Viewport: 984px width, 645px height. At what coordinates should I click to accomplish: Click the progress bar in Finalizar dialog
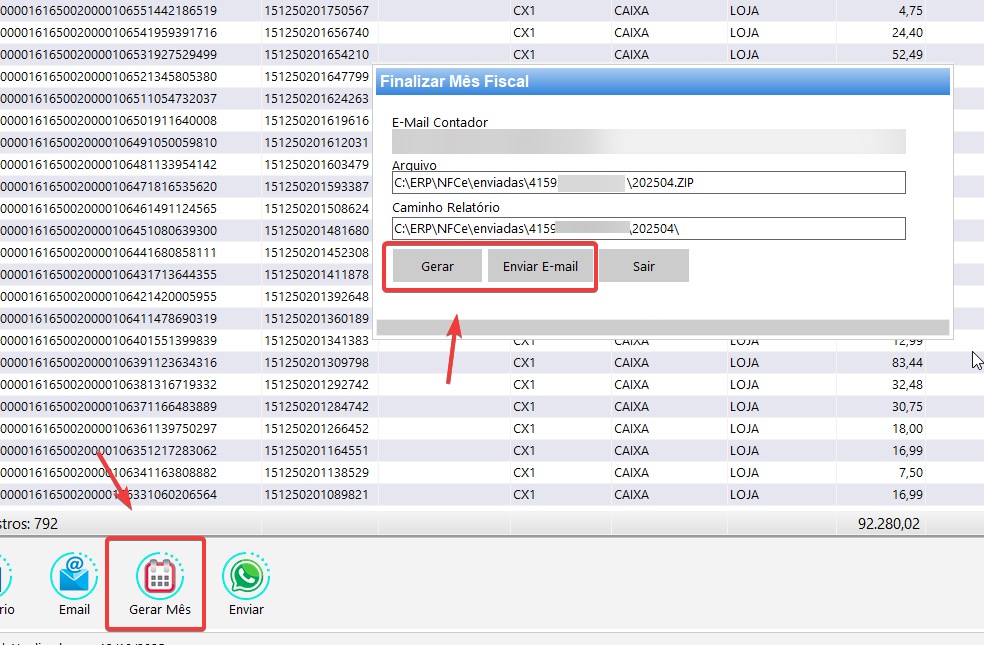coord(662,327)
